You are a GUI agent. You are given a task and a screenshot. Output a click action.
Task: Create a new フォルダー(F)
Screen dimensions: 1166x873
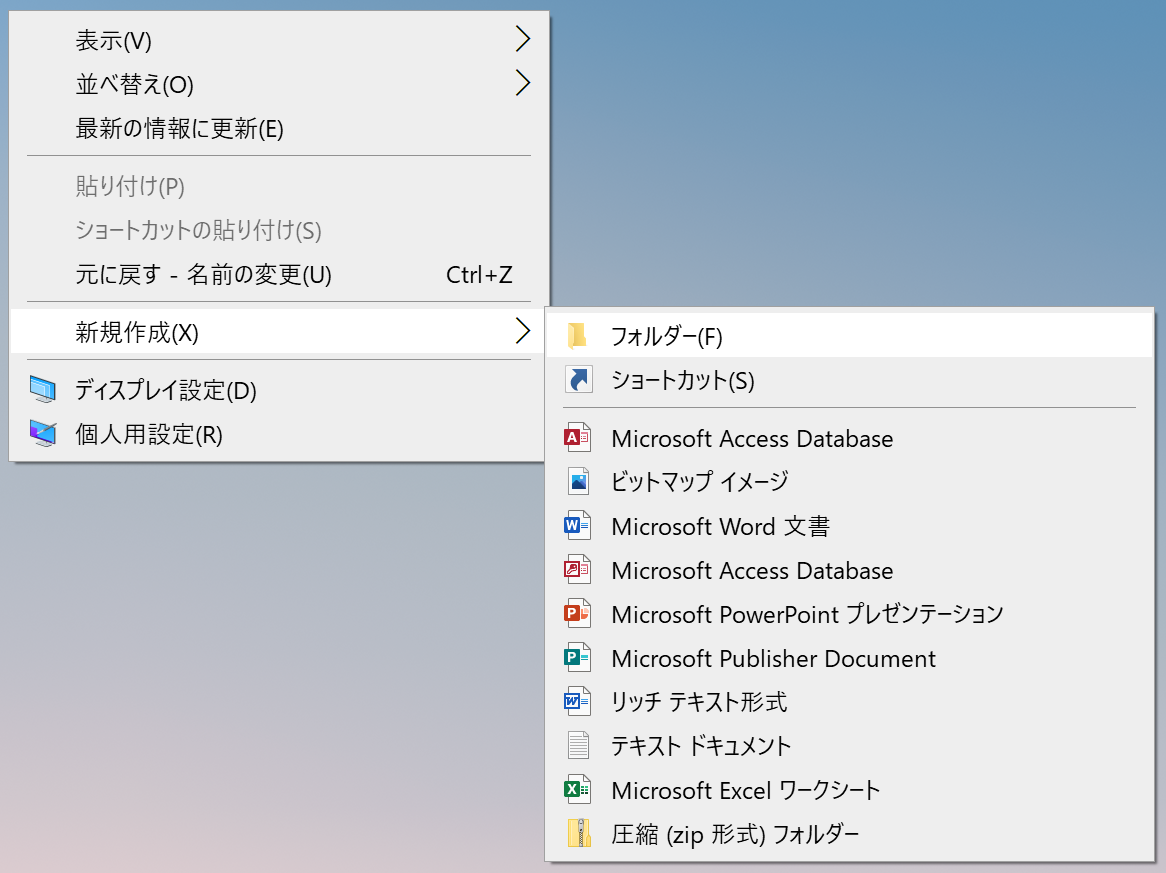click(849, 336)
